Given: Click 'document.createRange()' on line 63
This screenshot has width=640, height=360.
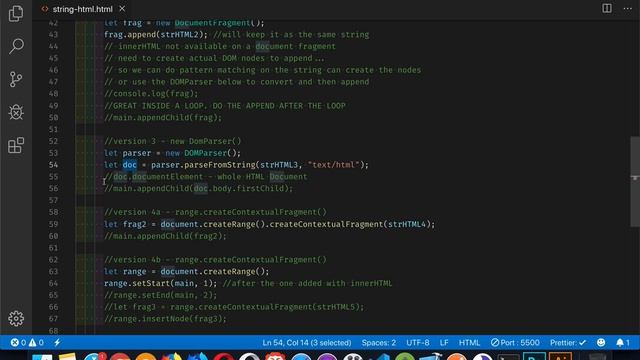Looking at the screenshot, I should tap(213, 271).
